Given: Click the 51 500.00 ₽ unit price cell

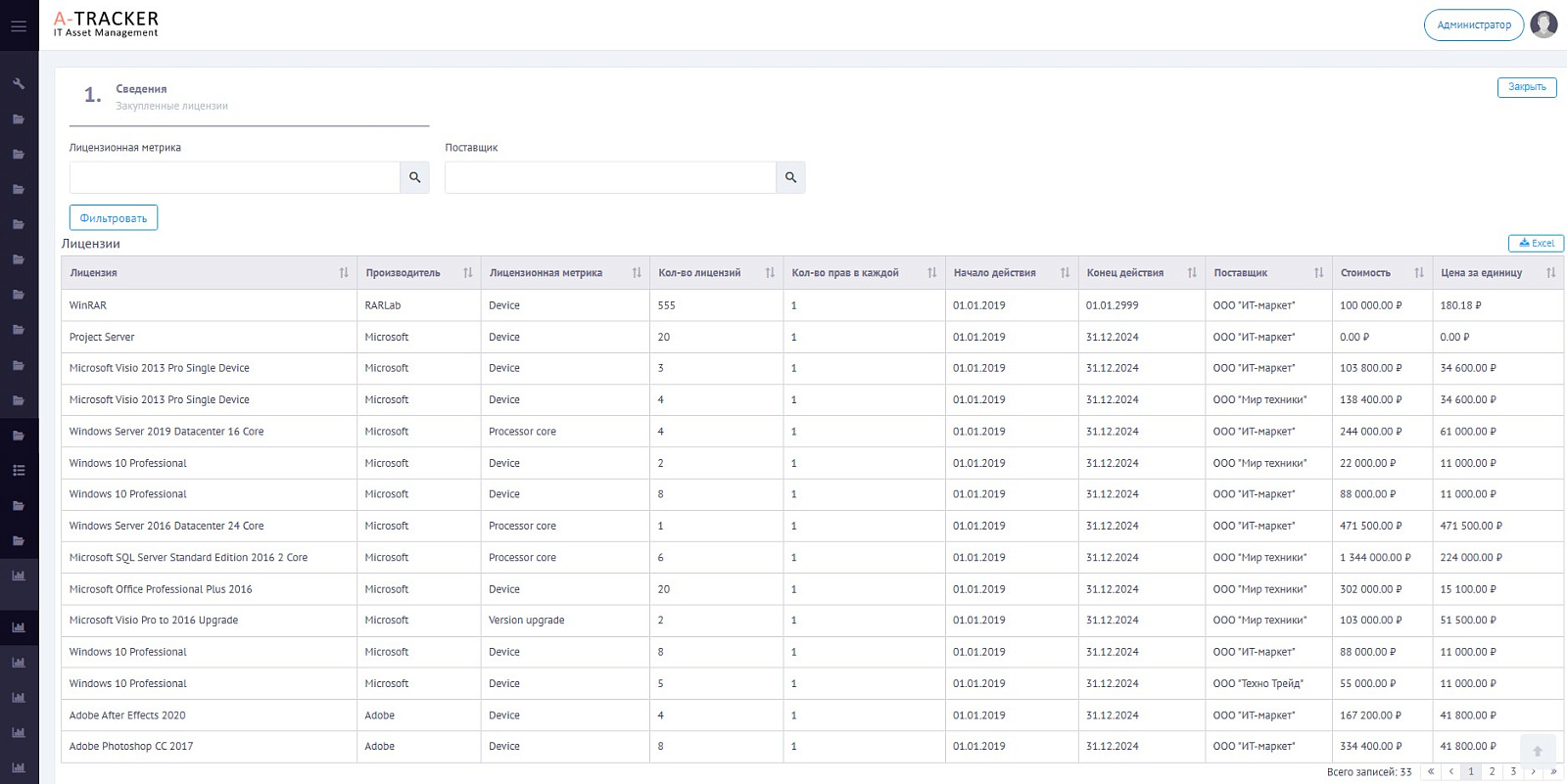Looking at the screenshot, I should pos(1497,621).
